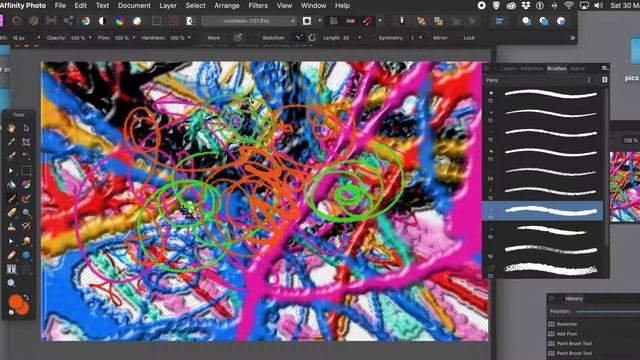Open the Arrange menu

coord(227,6)
